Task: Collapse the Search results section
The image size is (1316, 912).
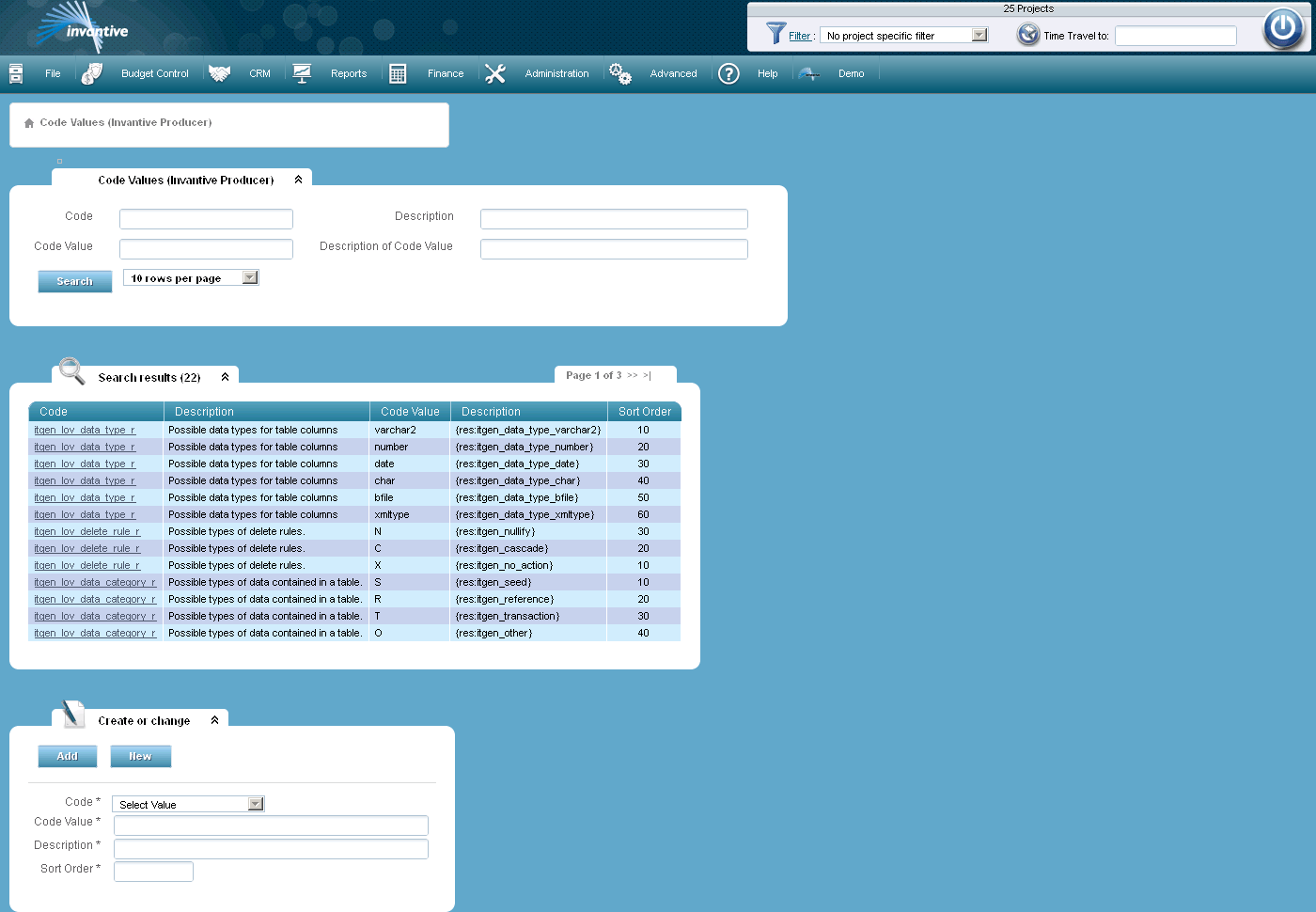Action: [225, 375]
